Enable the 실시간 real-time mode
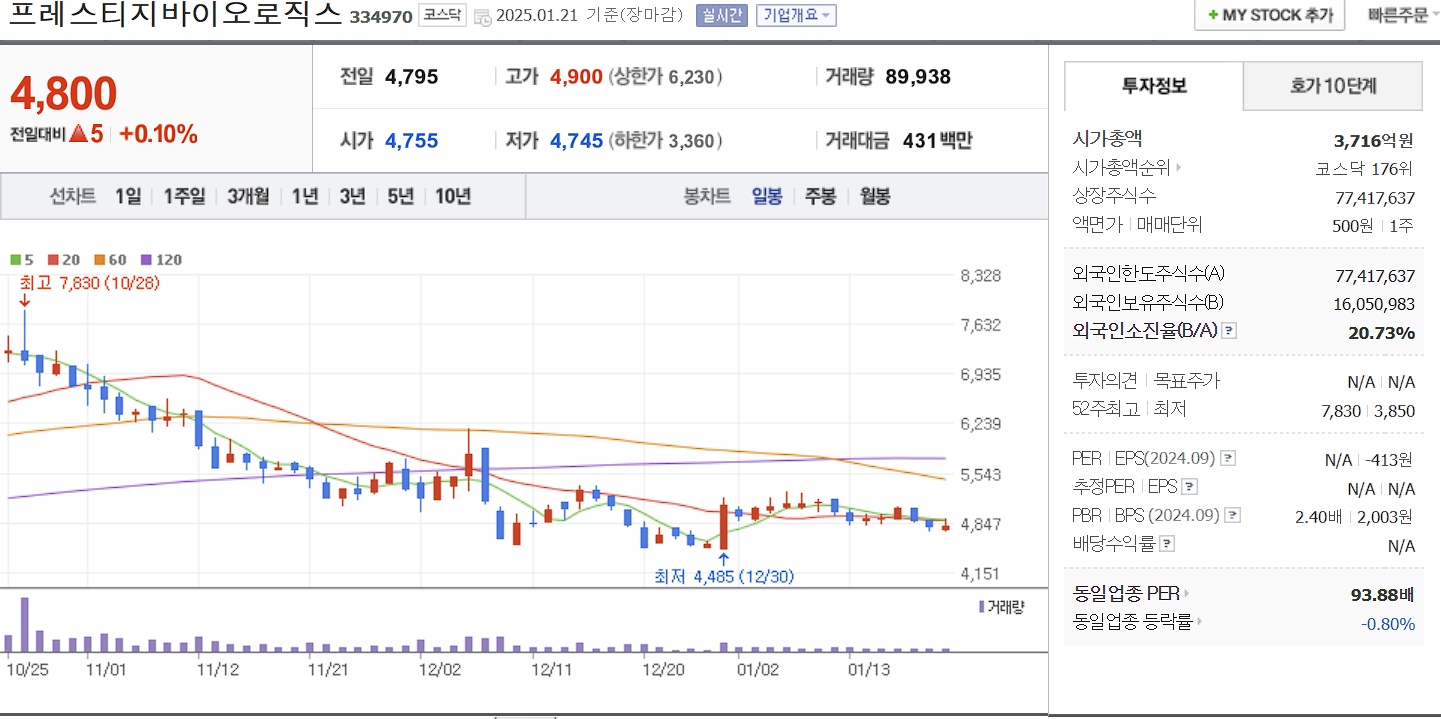Image resolution: width=1441 pixels, height=719 pixels. click(x=721, y=15)
